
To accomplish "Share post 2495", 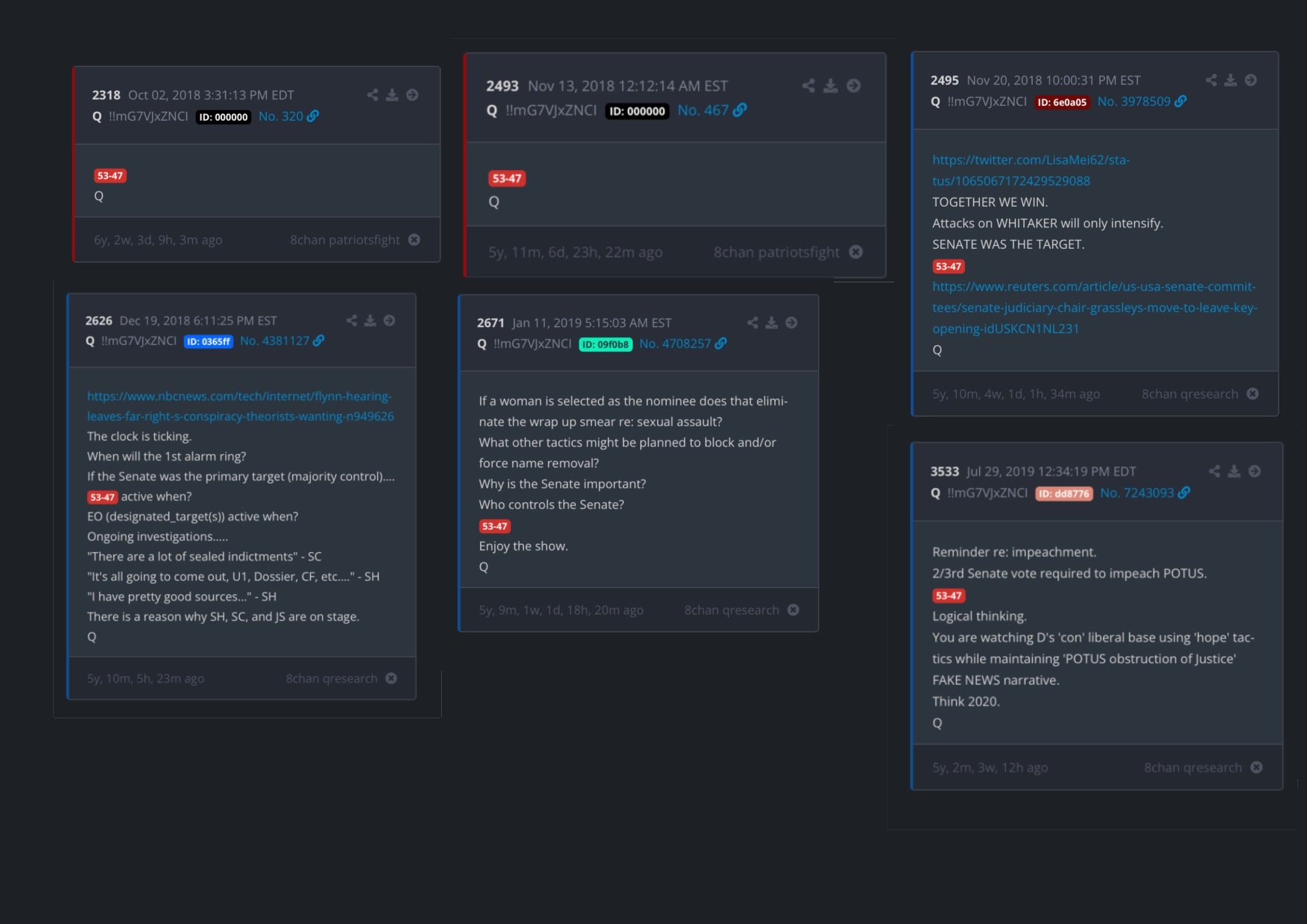I will click(1212, 80).
